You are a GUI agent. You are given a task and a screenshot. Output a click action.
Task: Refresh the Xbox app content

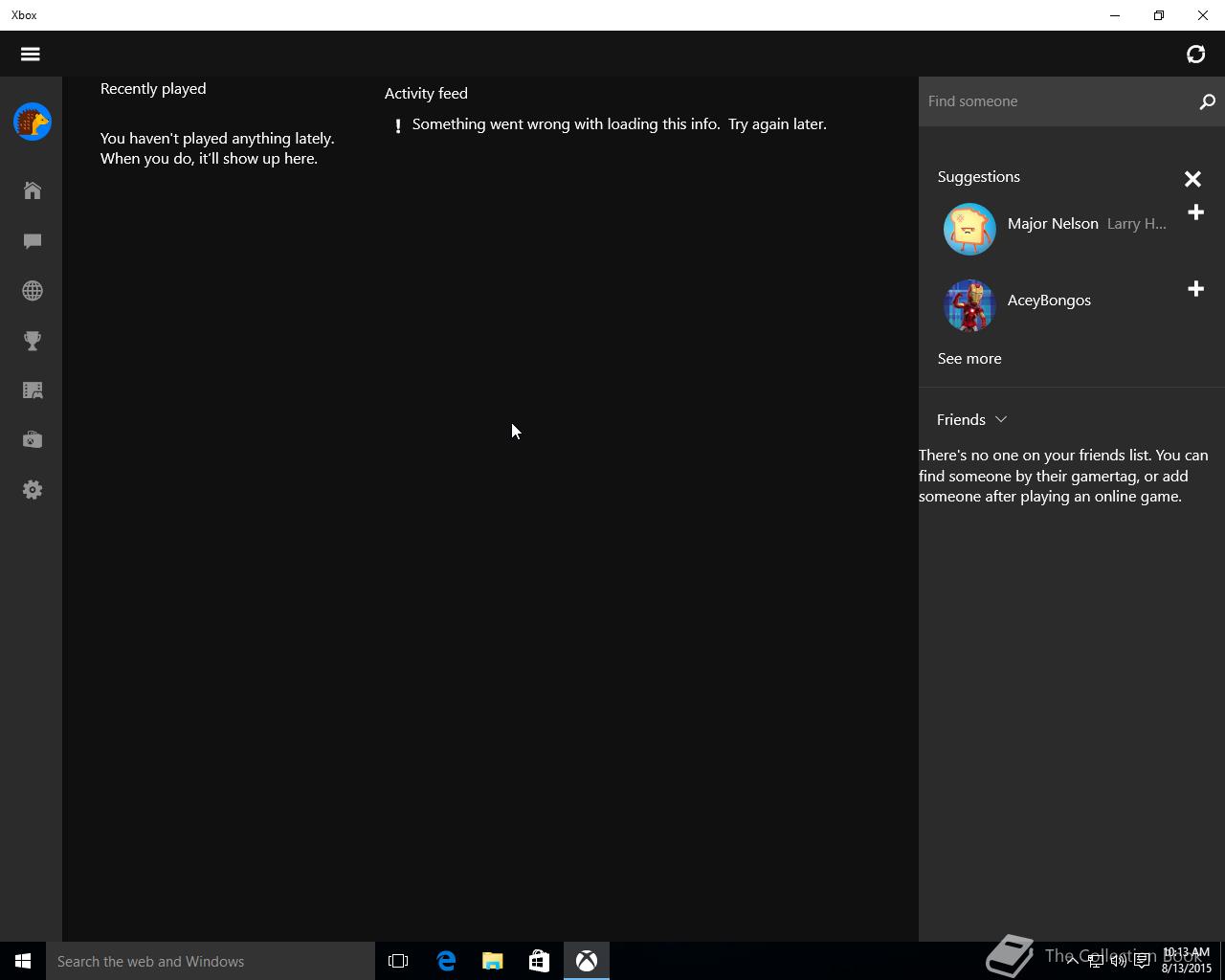tap(1195, 54)
